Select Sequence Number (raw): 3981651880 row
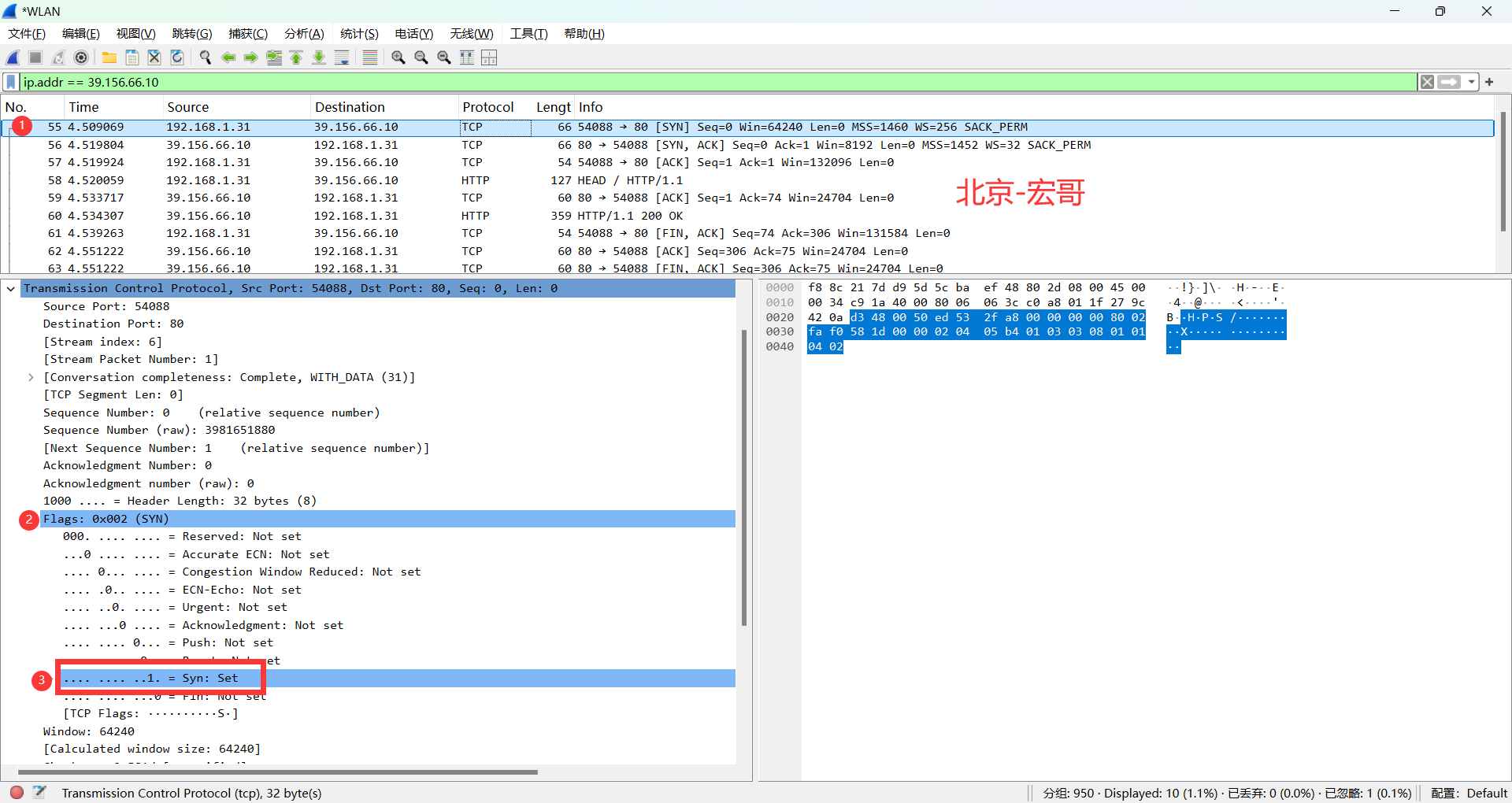1512x803 pixels. coord(388,430)
